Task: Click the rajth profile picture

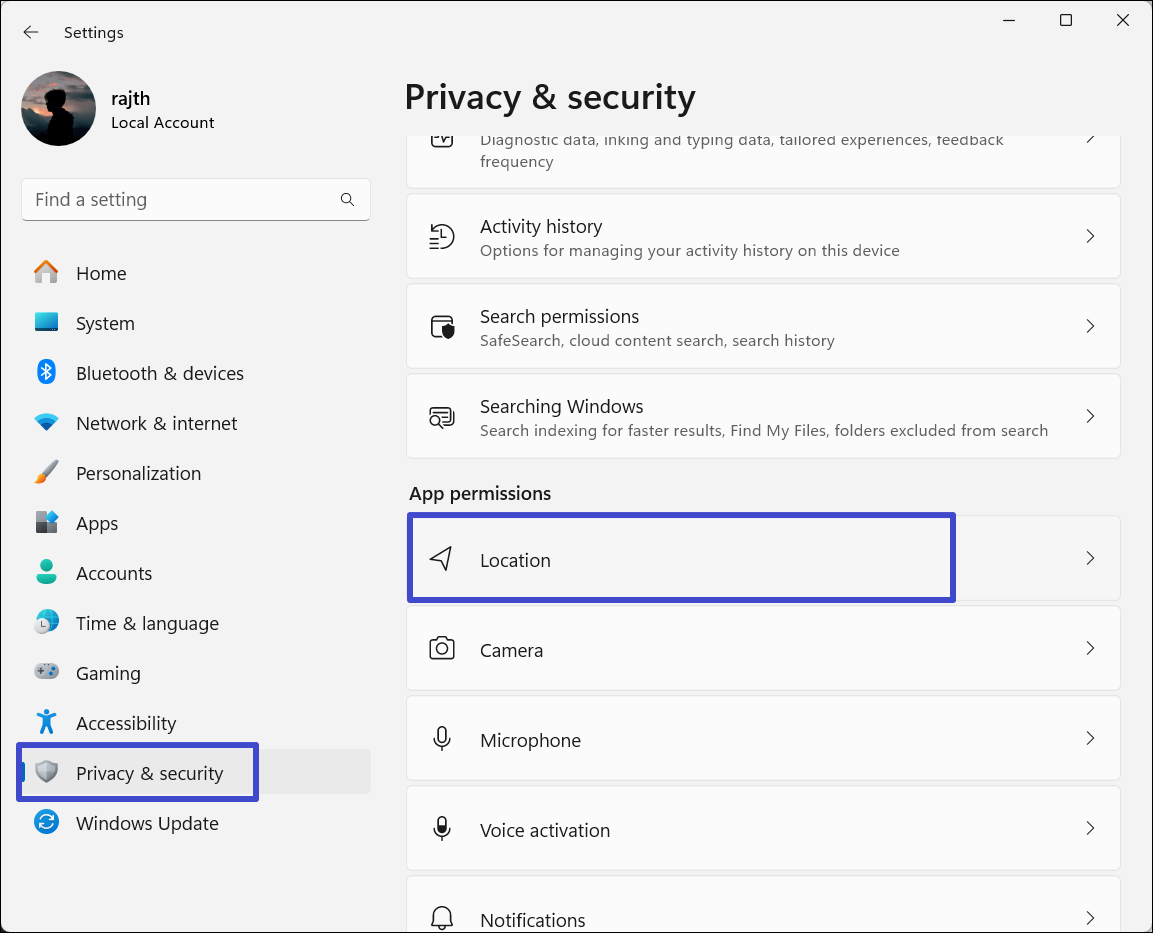Action: 59,108
